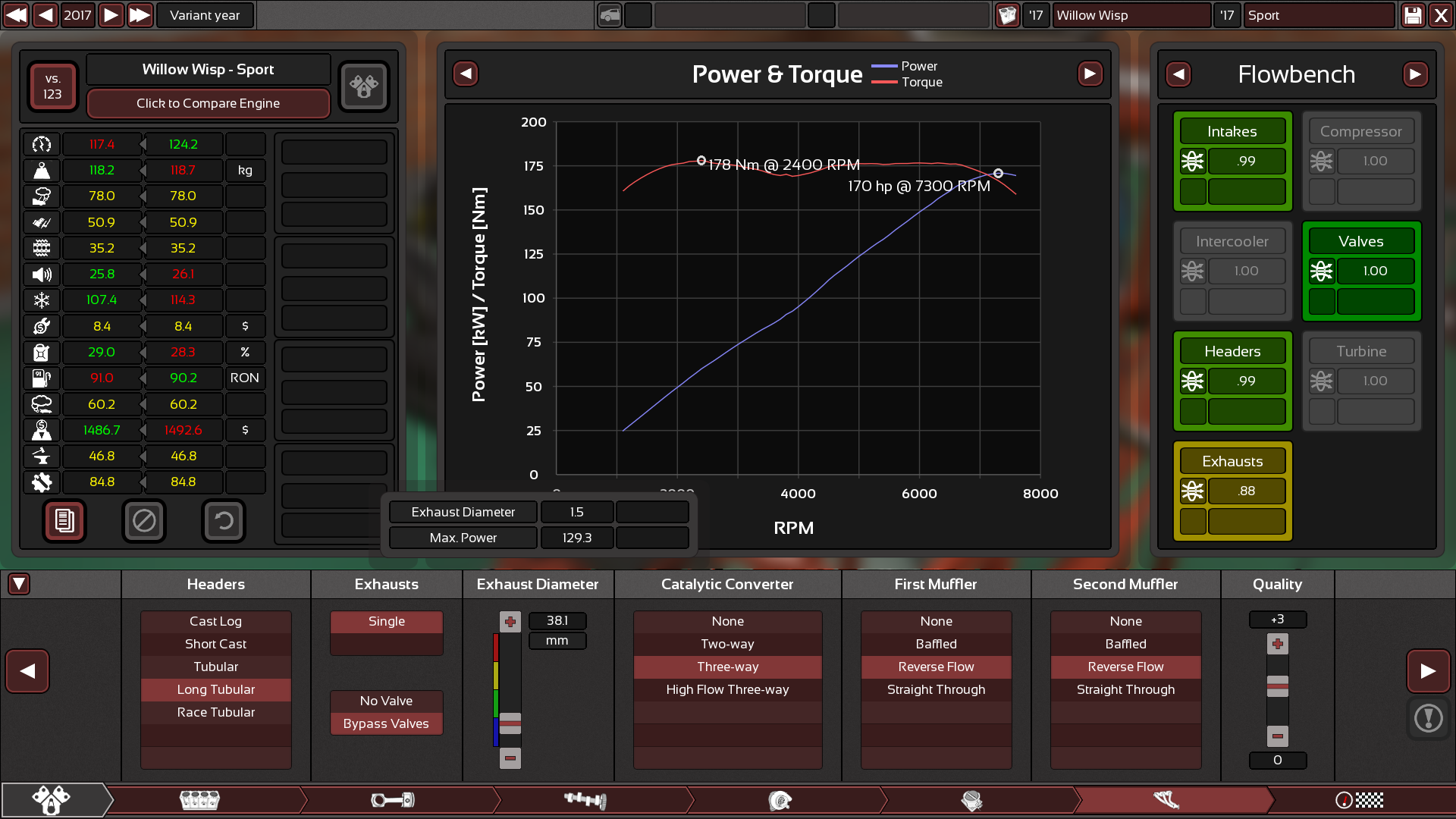
Task: Click the engine pistons icon near Compare Engine
Action: coord(363,86)
